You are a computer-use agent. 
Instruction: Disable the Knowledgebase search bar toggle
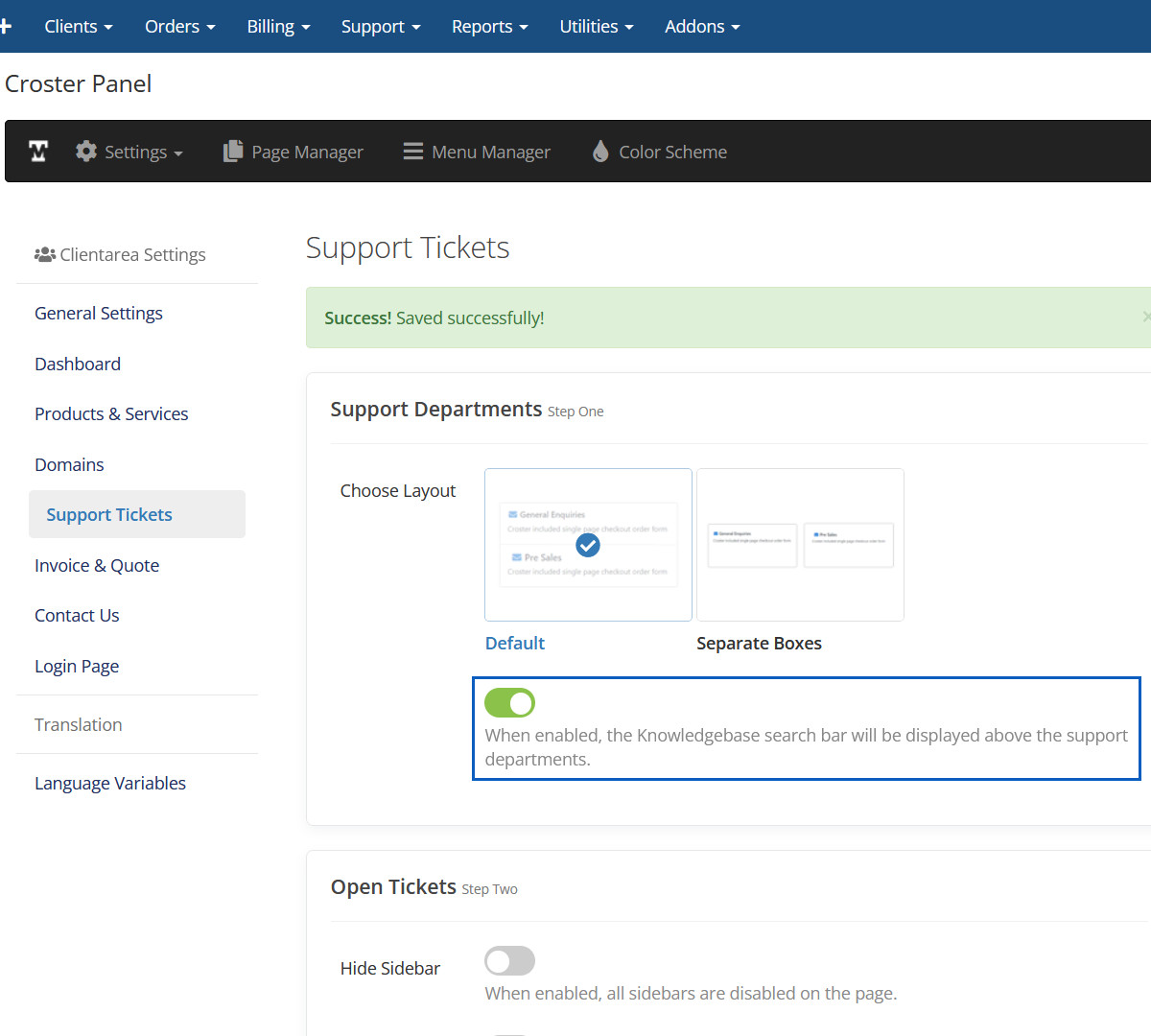[x=509, y=703]
